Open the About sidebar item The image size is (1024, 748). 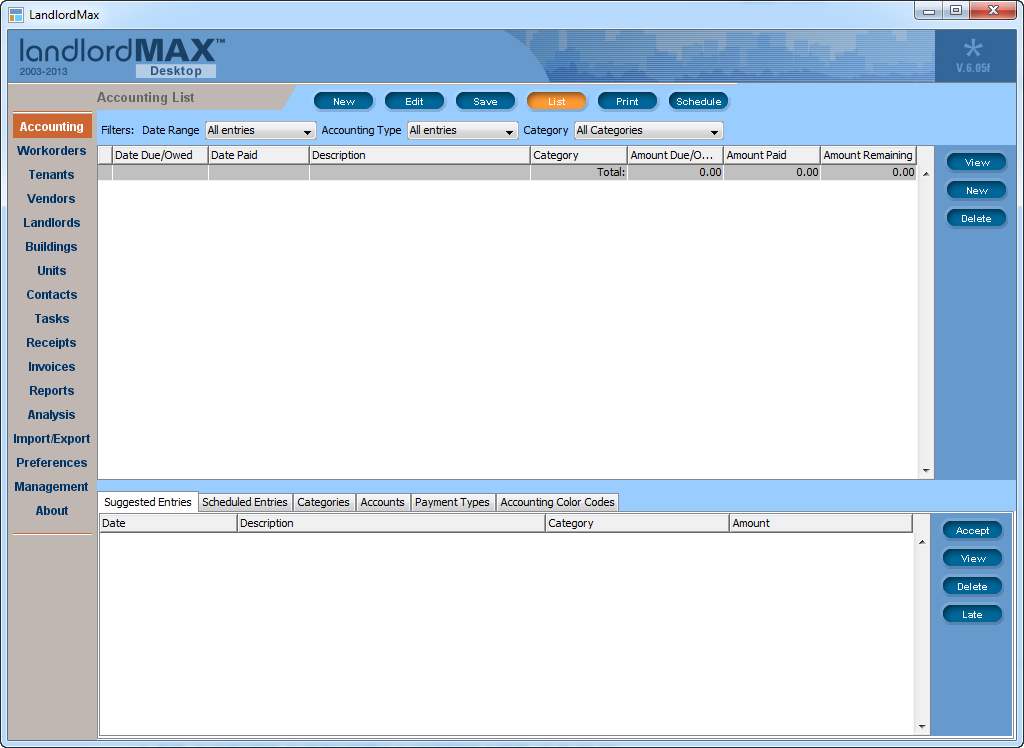52,511
